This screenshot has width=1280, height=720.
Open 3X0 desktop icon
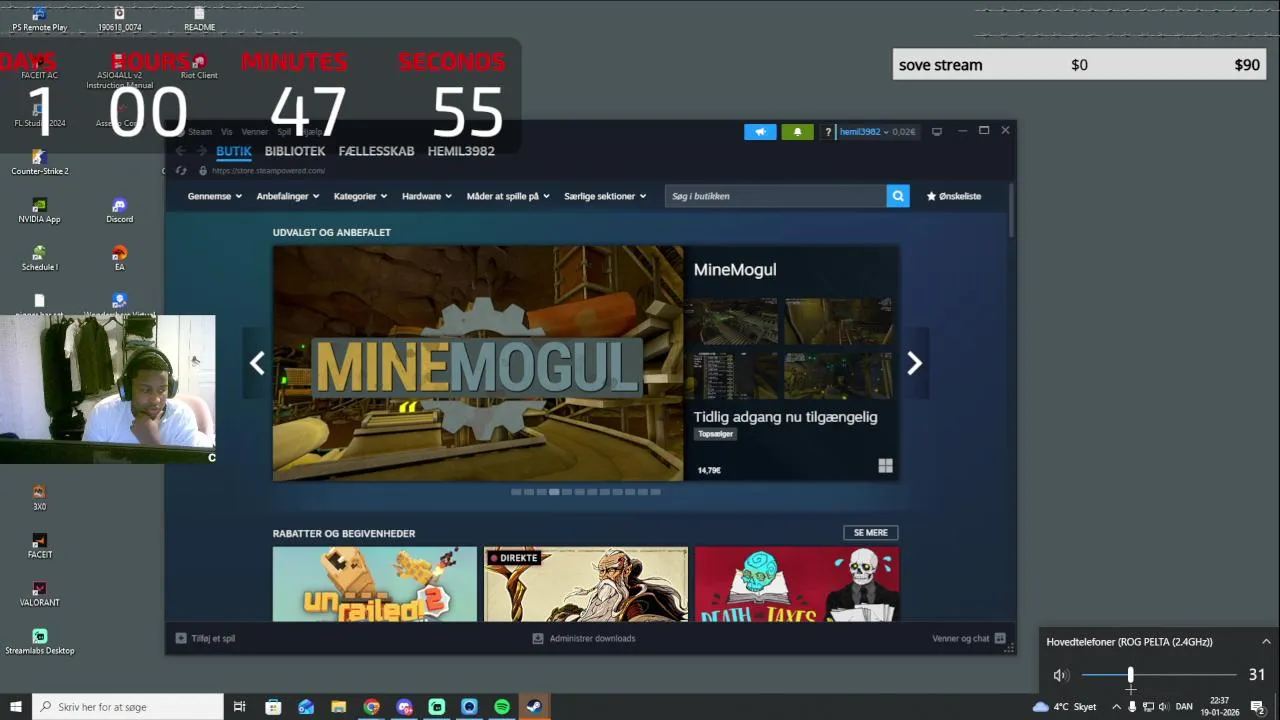tap(39, 497)
